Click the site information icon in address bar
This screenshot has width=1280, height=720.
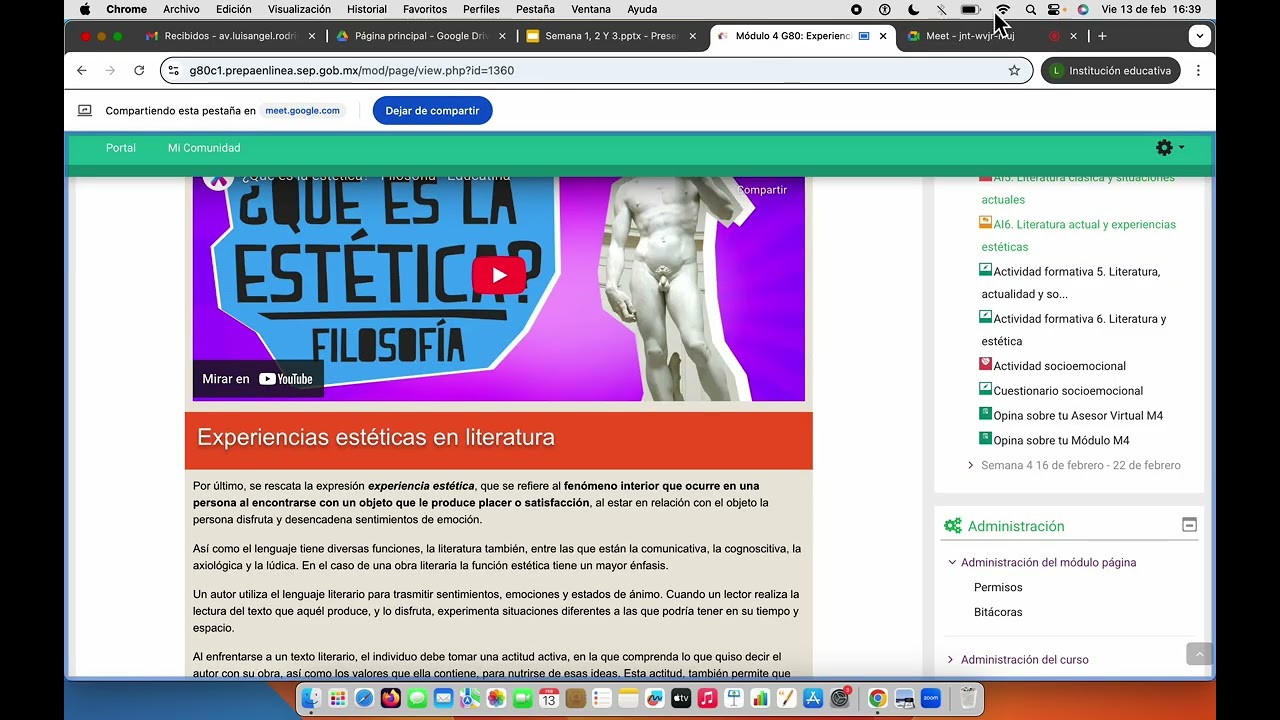pyautogui.click(x=174, y=71)
